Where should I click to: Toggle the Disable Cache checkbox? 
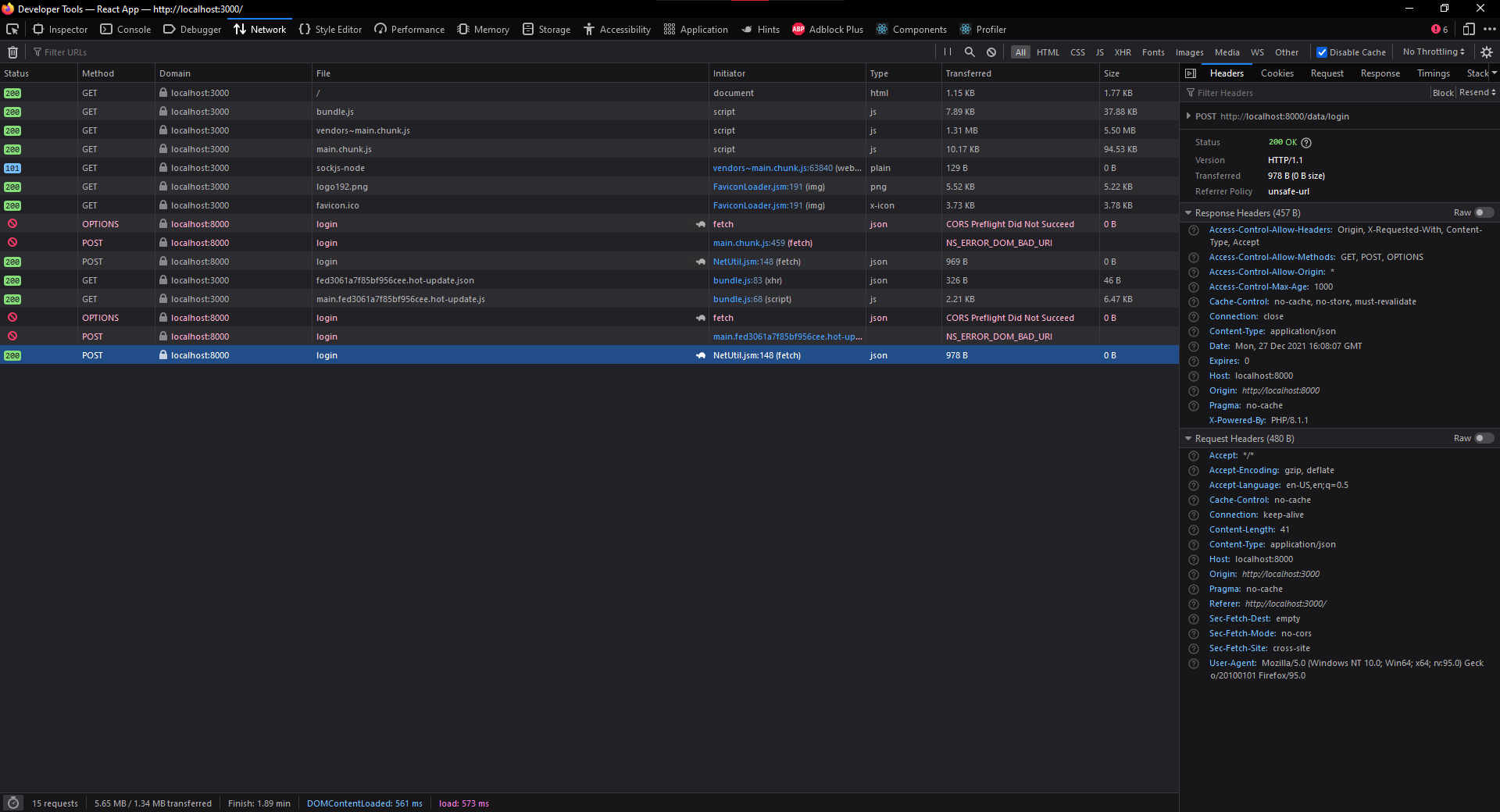pos(1322,52)
